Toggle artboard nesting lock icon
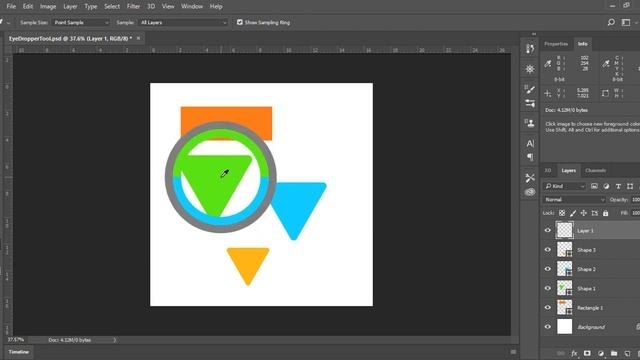The image size is (640, 360). 595,213
